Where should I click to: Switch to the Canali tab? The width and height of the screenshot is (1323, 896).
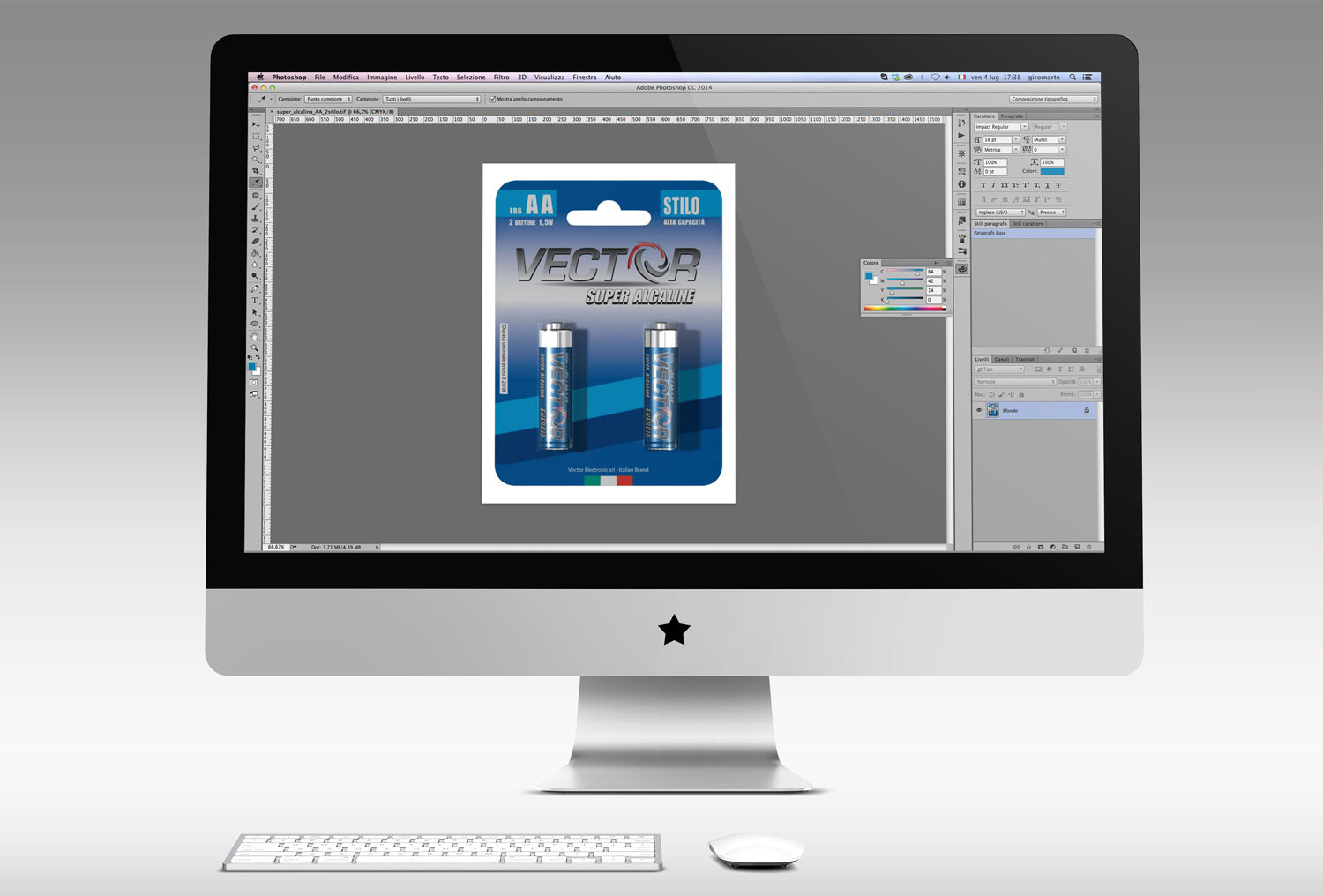click(1002, 359)
